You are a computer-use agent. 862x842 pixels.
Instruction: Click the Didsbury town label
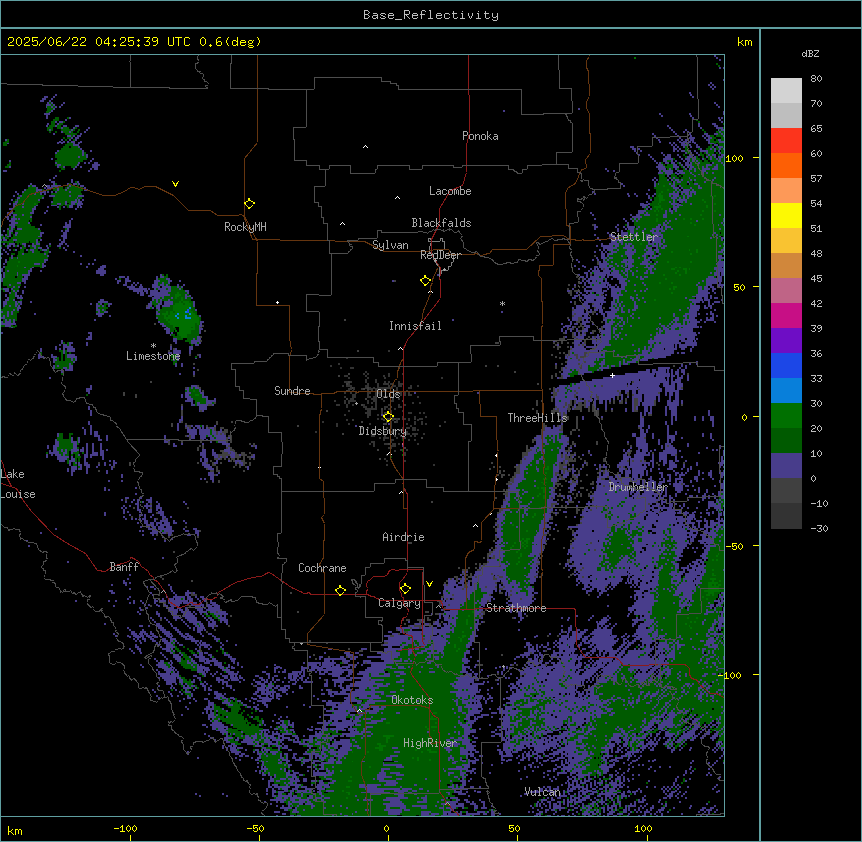383,431
